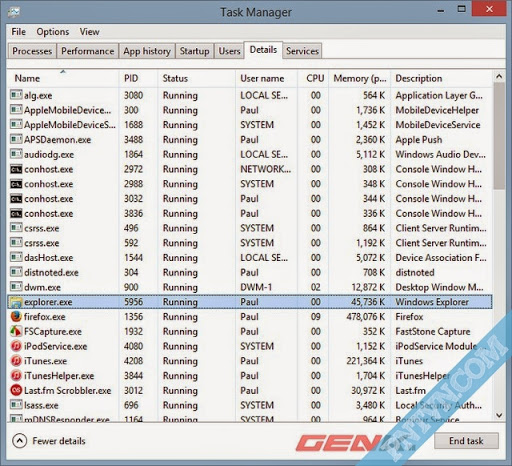Click the iTunes.exe music icon
Screen dimensions: 512x466
(x=16, y=361)
